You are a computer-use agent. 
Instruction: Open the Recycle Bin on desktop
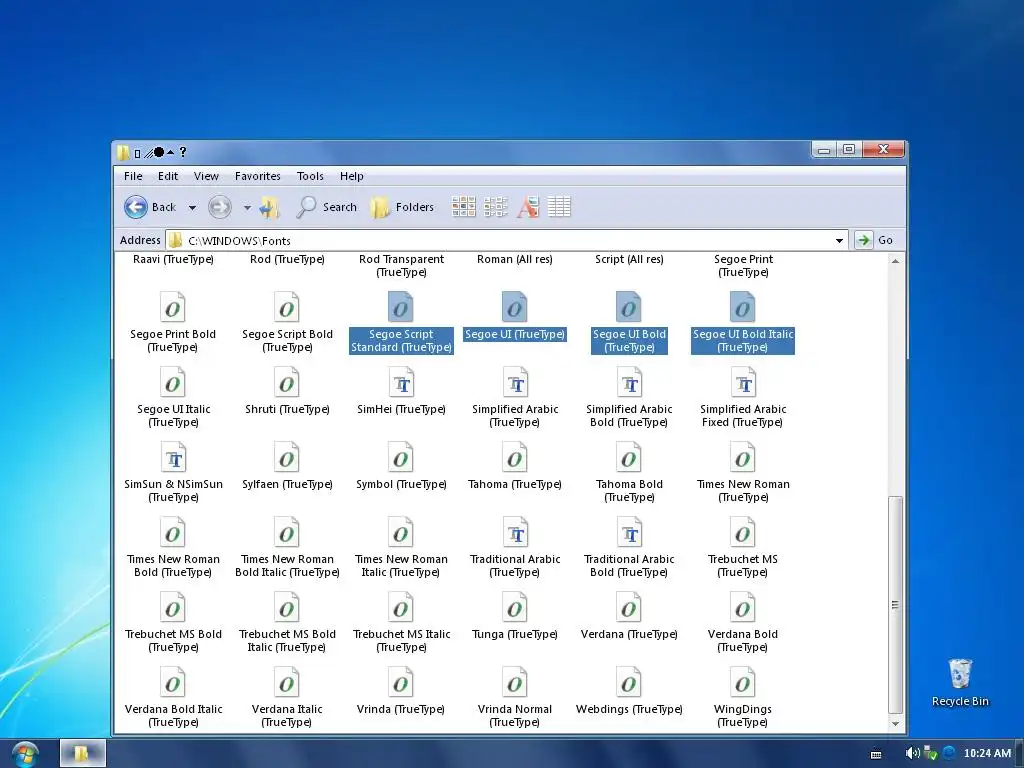coord(960,682)
